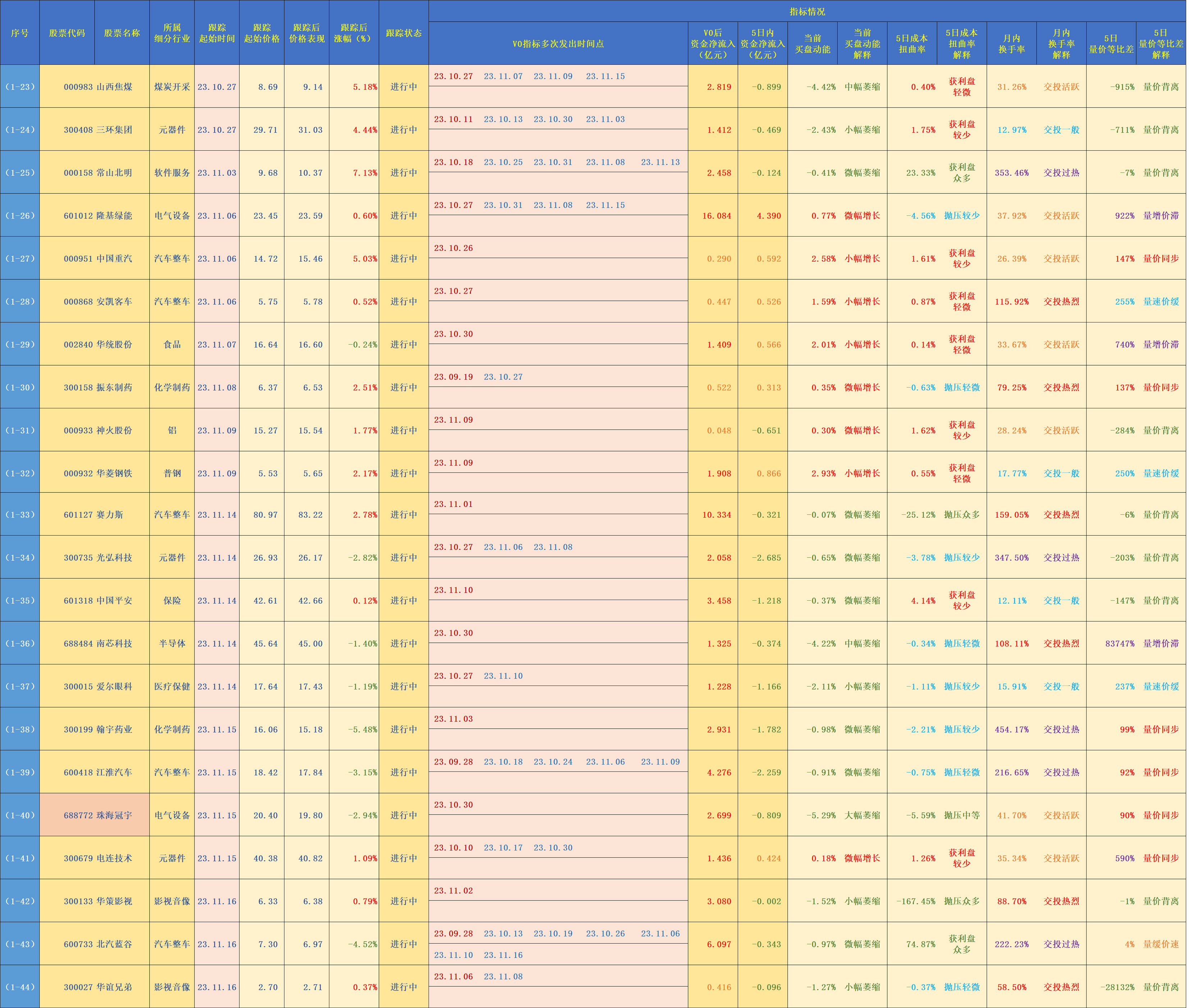Select the 半导体 industry cell
1189x1008 pixels.
[172, 643]
